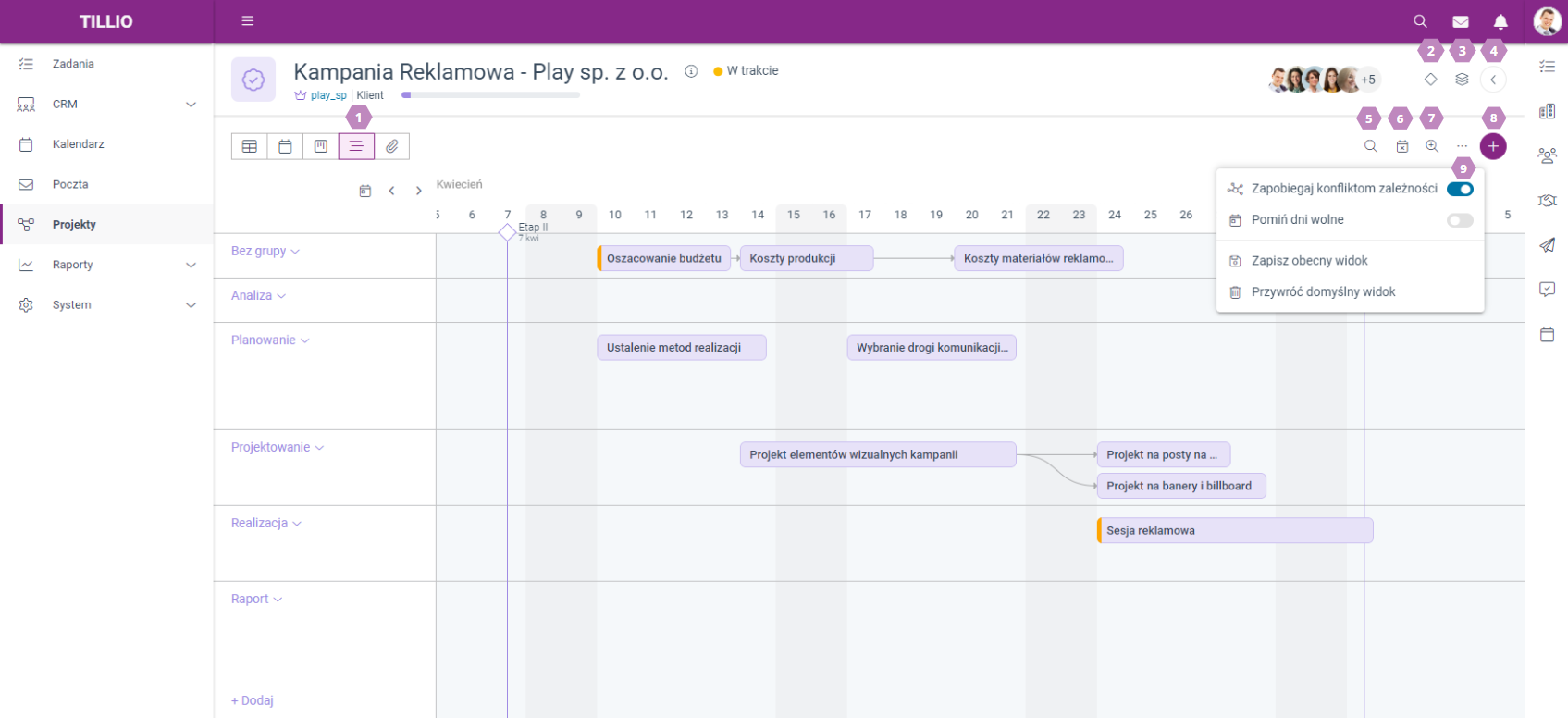Open the mail envelope icon in top bar
The image size is (1568, 718).
pyautogui.click(x=1461, y=21)
